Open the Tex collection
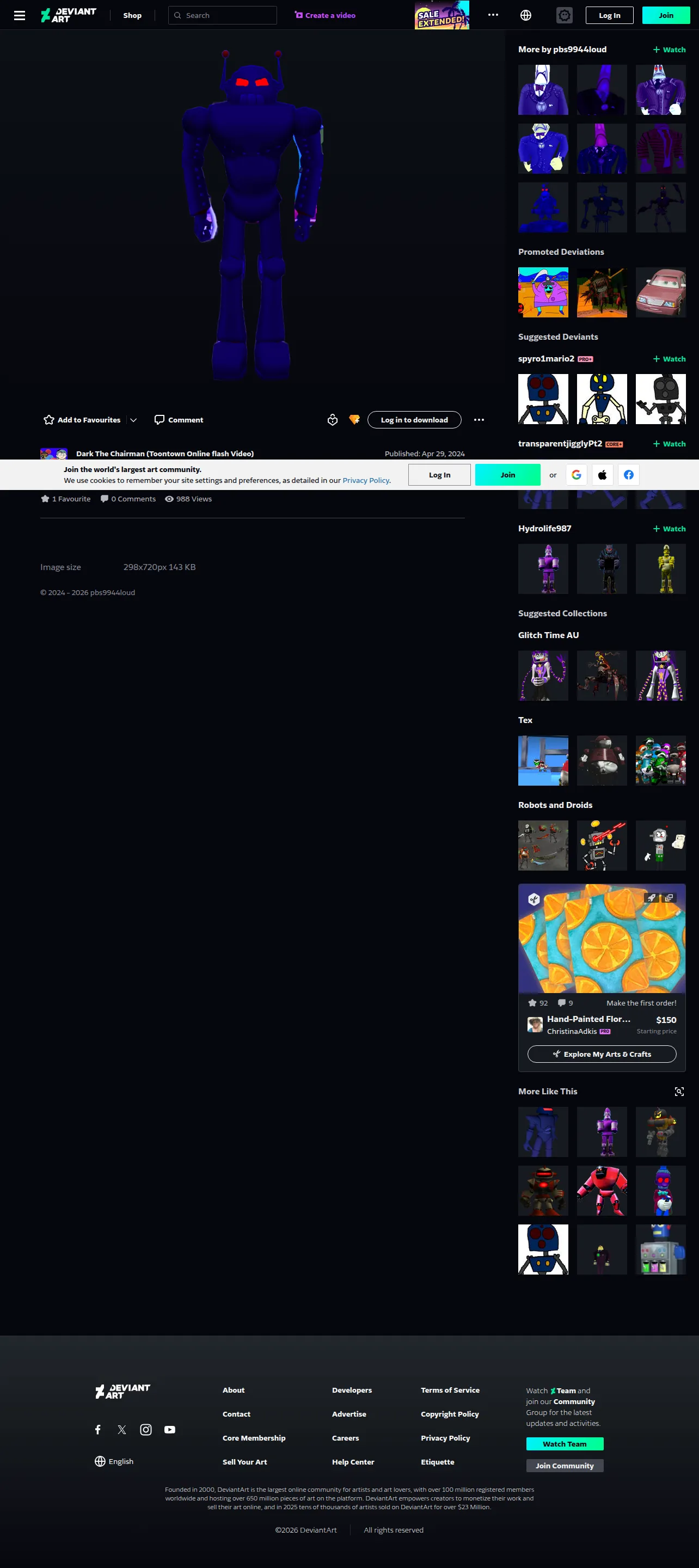The height and width of the screenshot is (1568, 699). point(525,720)
